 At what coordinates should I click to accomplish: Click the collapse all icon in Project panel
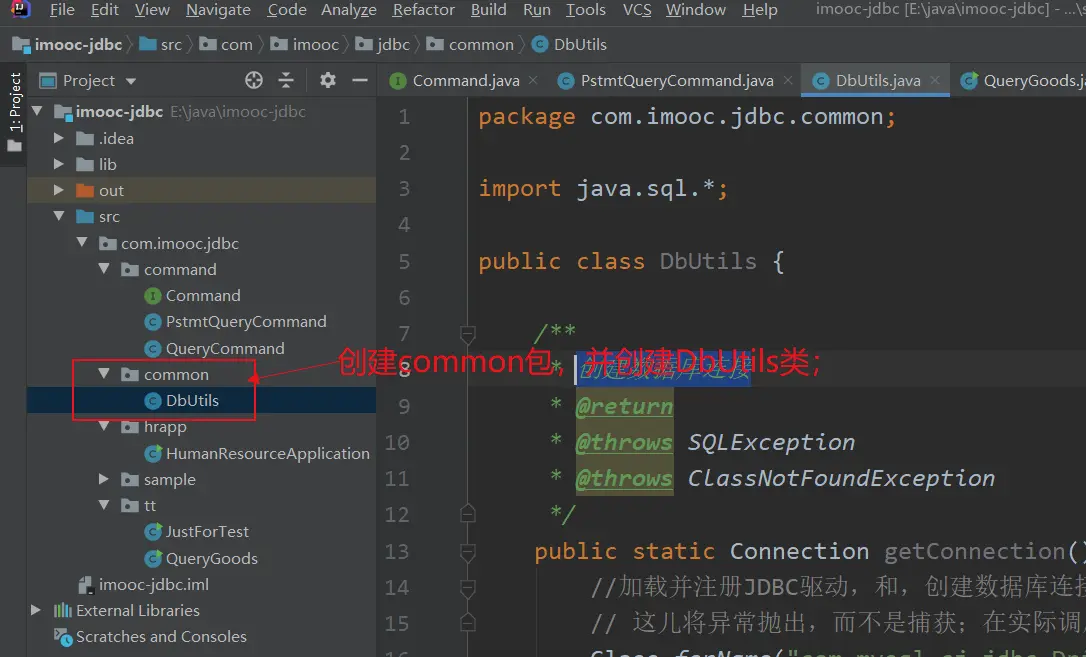286,81
